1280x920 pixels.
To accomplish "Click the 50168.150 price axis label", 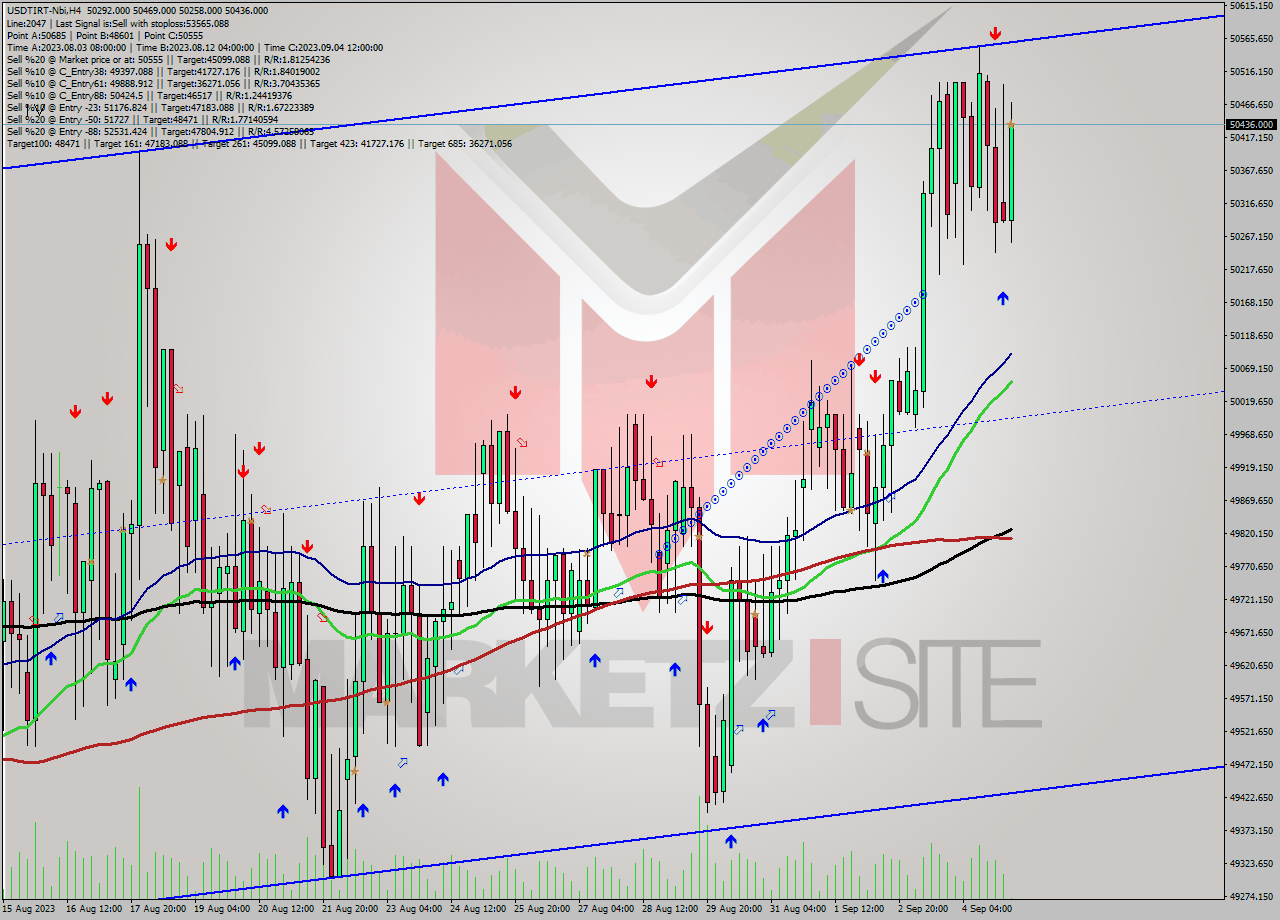I will [1252, 303].
